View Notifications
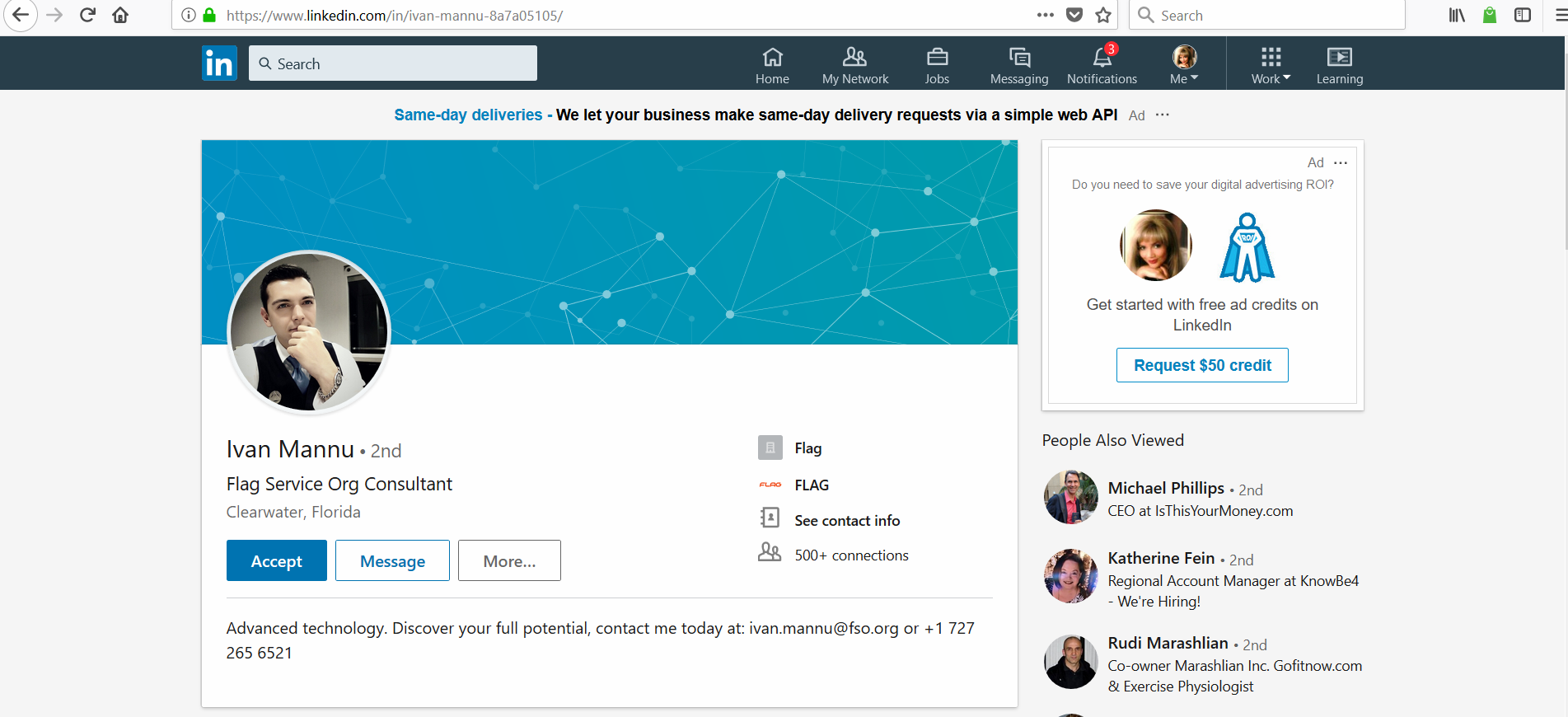1568x717 pixels. [x=1102, y=65]
